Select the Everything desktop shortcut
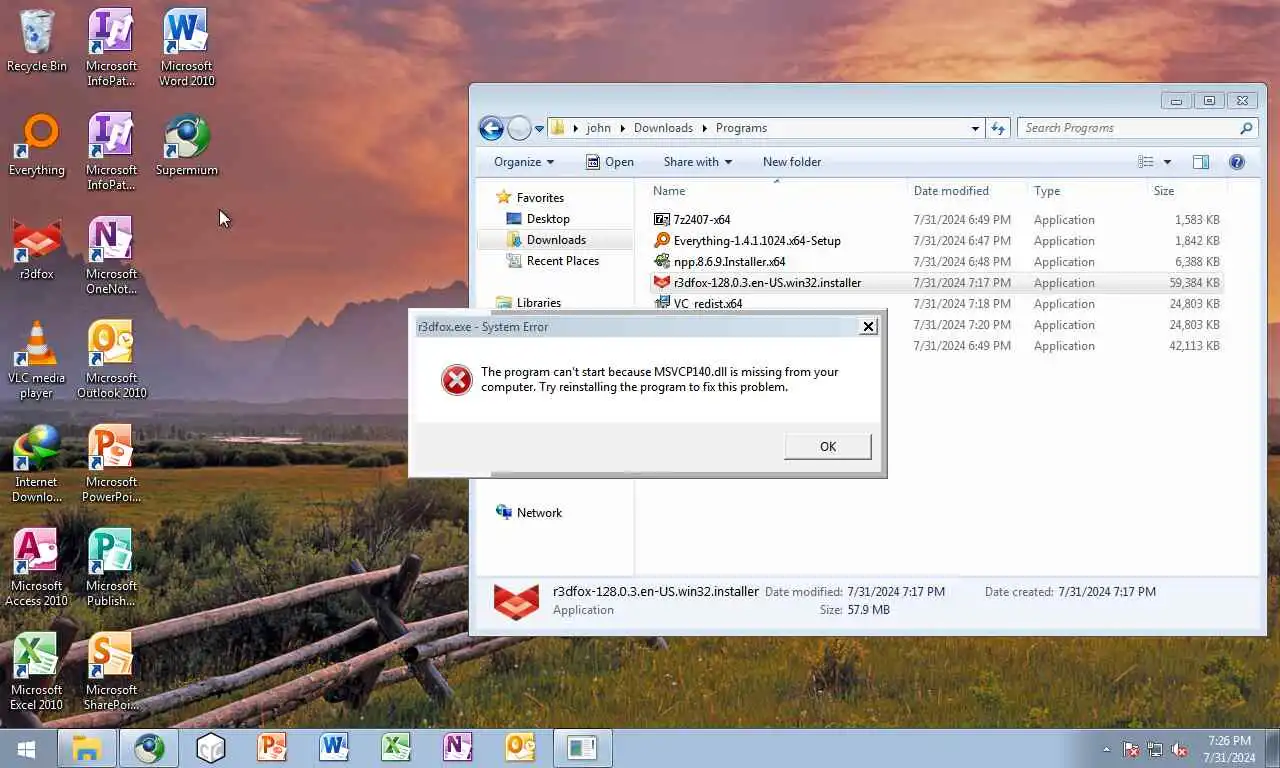Screen dimensions: 1280x768 tap(37, 146)
